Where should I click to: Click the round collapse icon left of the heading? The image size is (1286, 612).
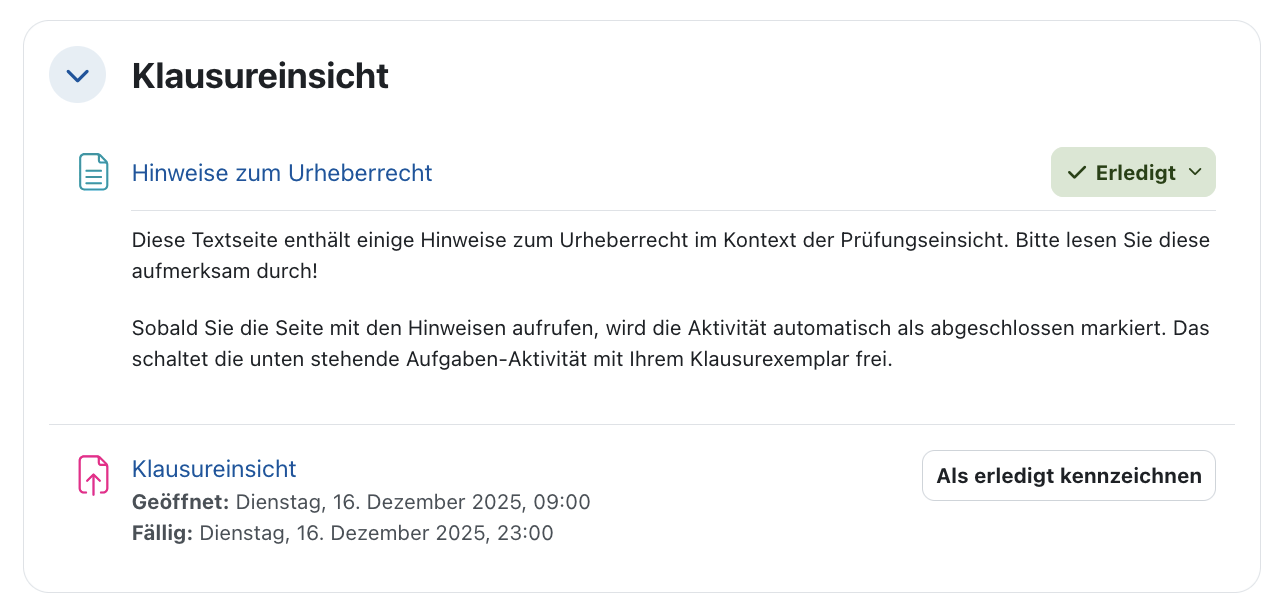click(77, 74)
